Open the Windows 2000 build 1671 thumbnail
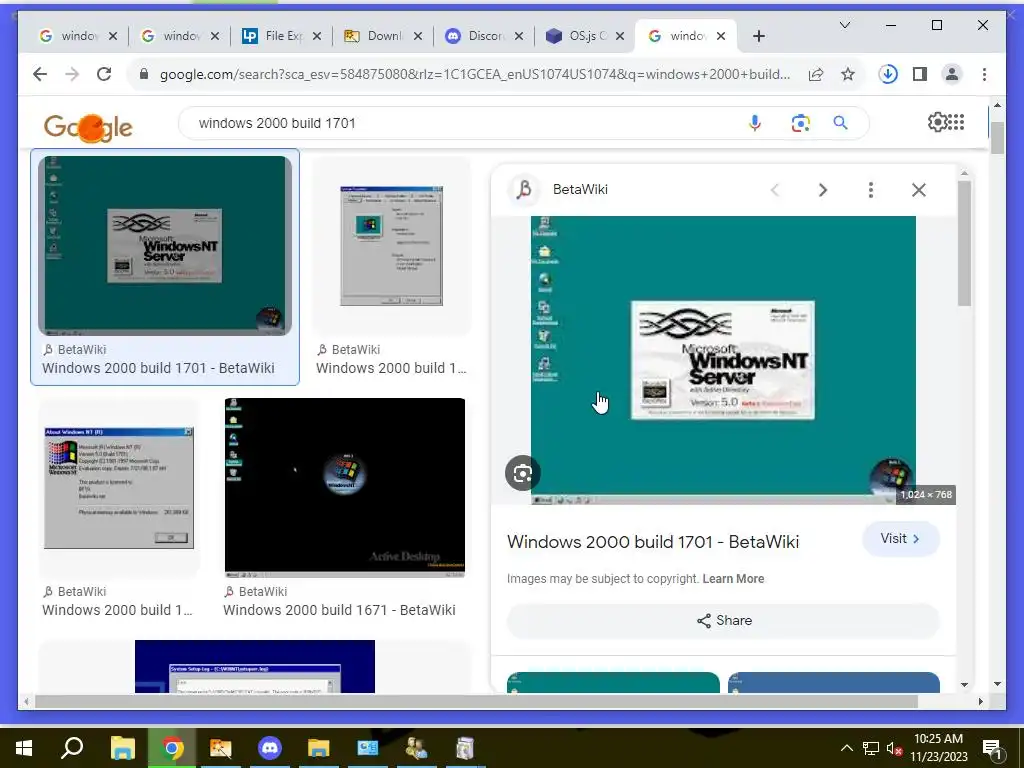This screenshot has width=1024, height=768. click(x=345, y=488)
